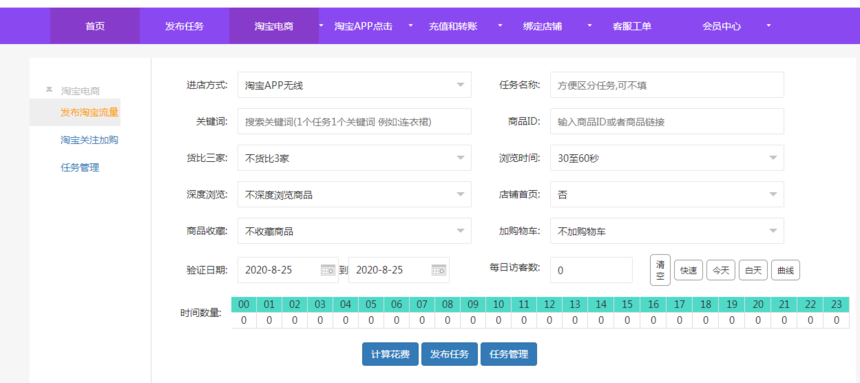Click the 白天 distribution button
This screenshot has height=383, width=860.
[x=753, y=271]
